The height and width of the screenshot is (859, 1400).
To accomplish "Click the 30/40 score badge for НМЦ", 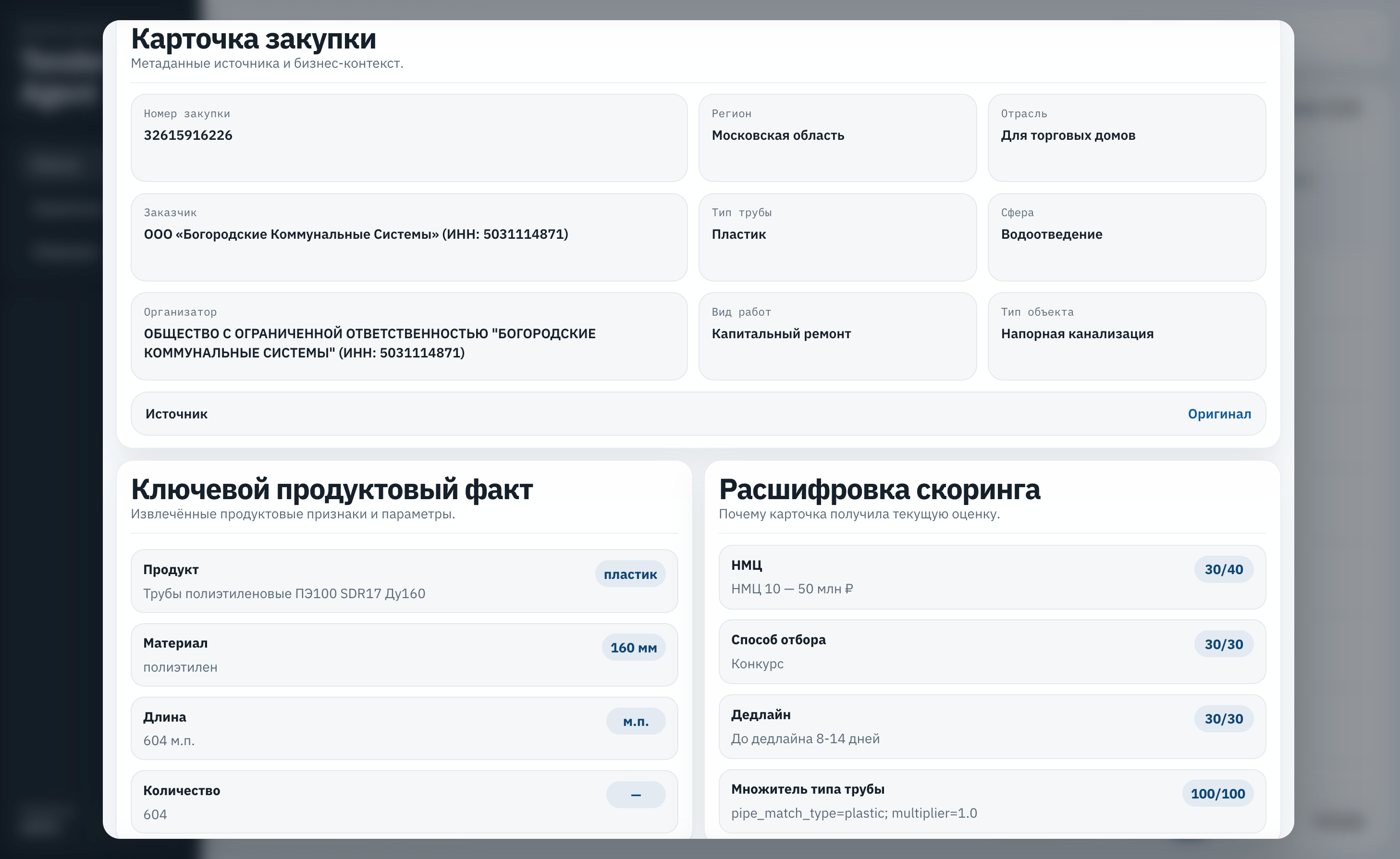I will point(1223,569).
